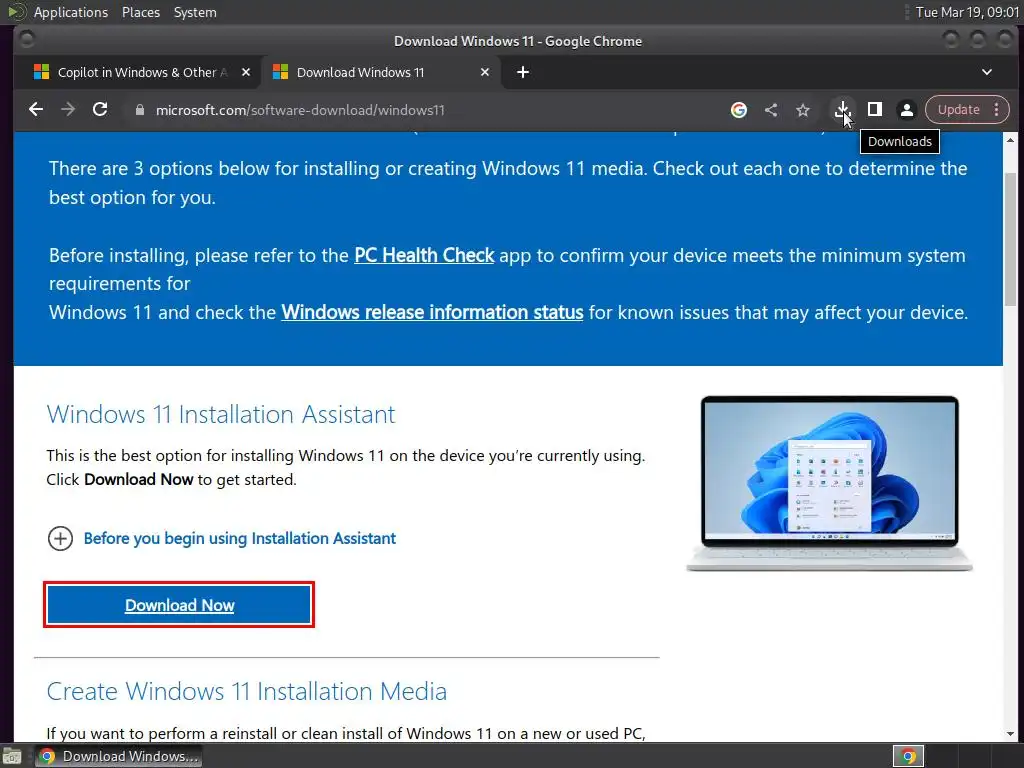Open the Downloads panel
Viewport: 1024px width, 768px height.
pyautogui.click(x=842, y=110)
